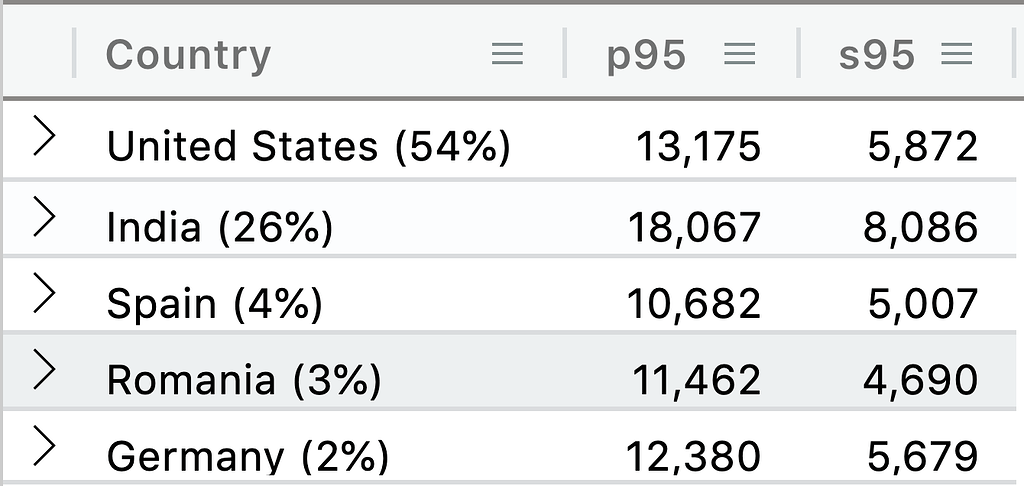Click the s95 value 4,690 for Romania
This screenshot has width=1024, height=486.
(x=920, y=381)
